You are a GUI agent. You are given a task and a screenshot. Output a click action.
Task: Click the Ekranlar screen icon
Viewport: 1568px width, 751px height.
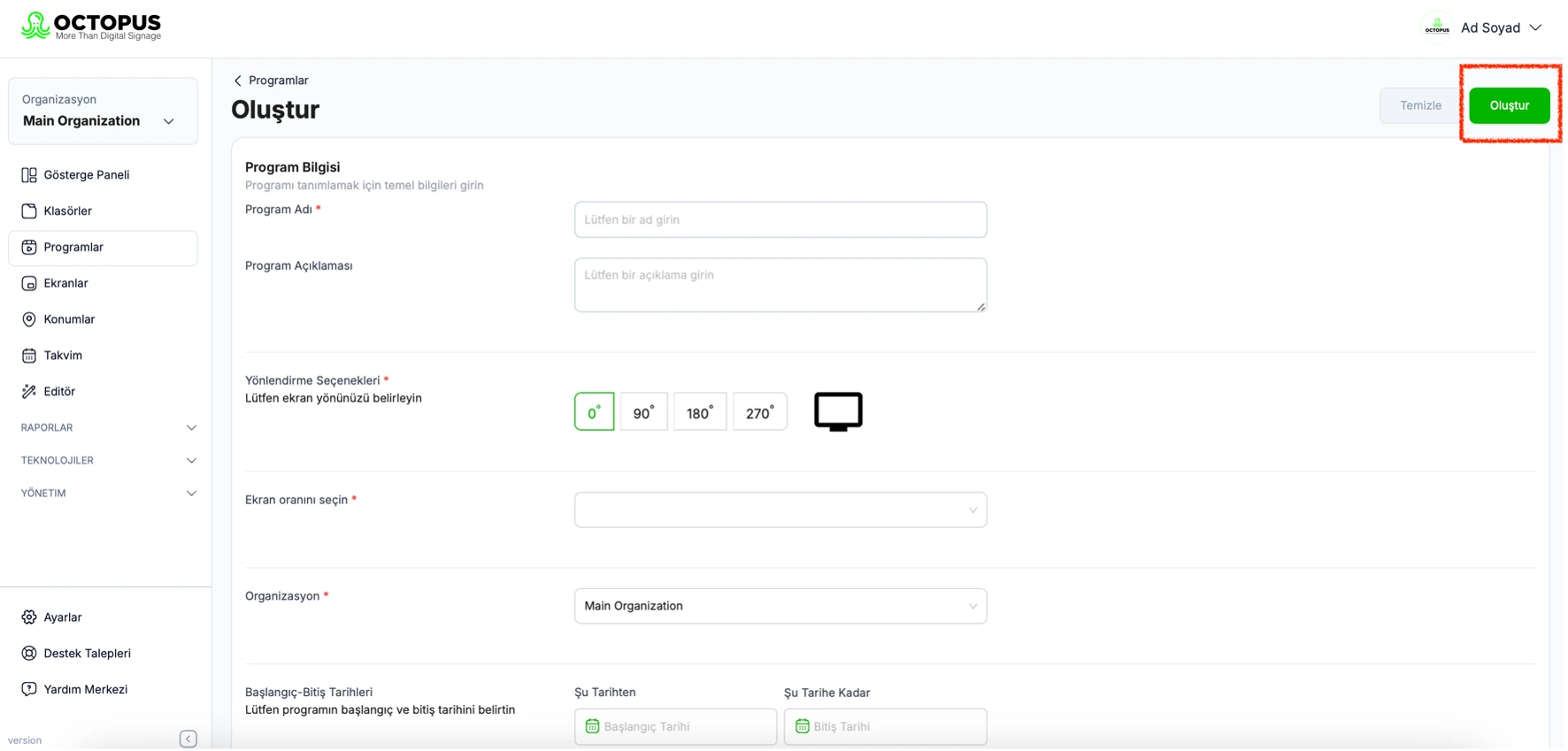pyautogui.click(x=29, y=284)
